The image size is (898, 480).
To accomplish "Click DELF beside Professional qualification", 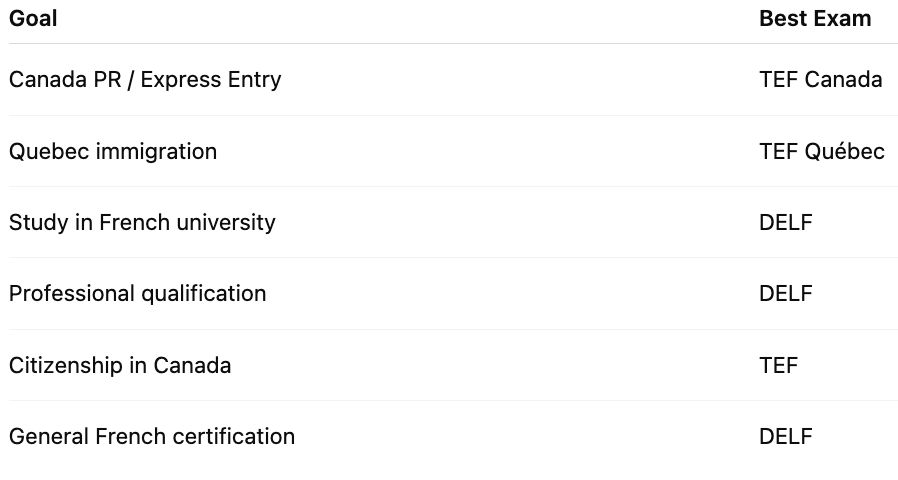I will coord(786,293).
